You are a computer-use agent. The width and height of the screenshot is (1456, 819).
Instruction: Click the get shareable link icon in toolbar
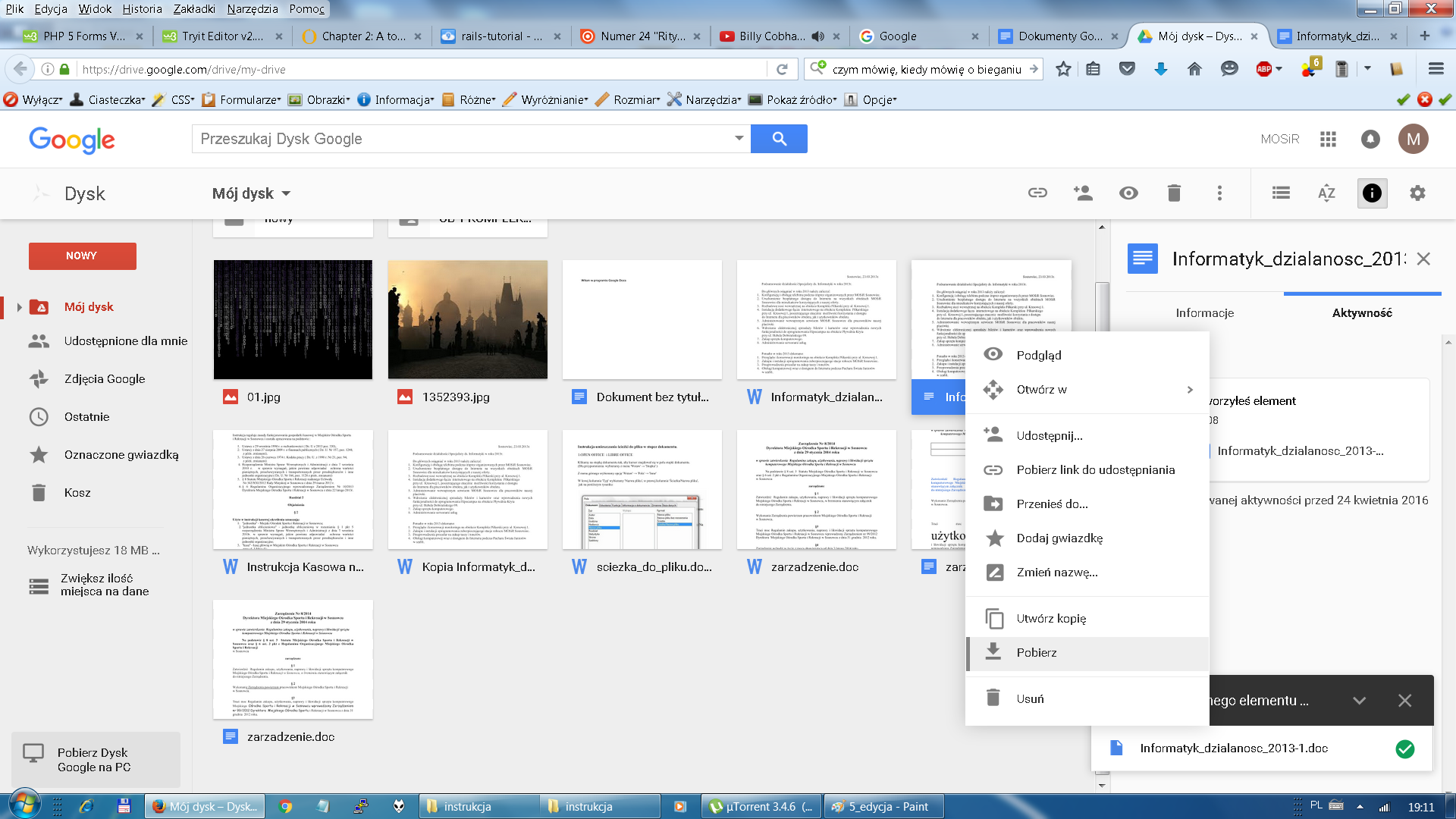tap(1037, 193)
